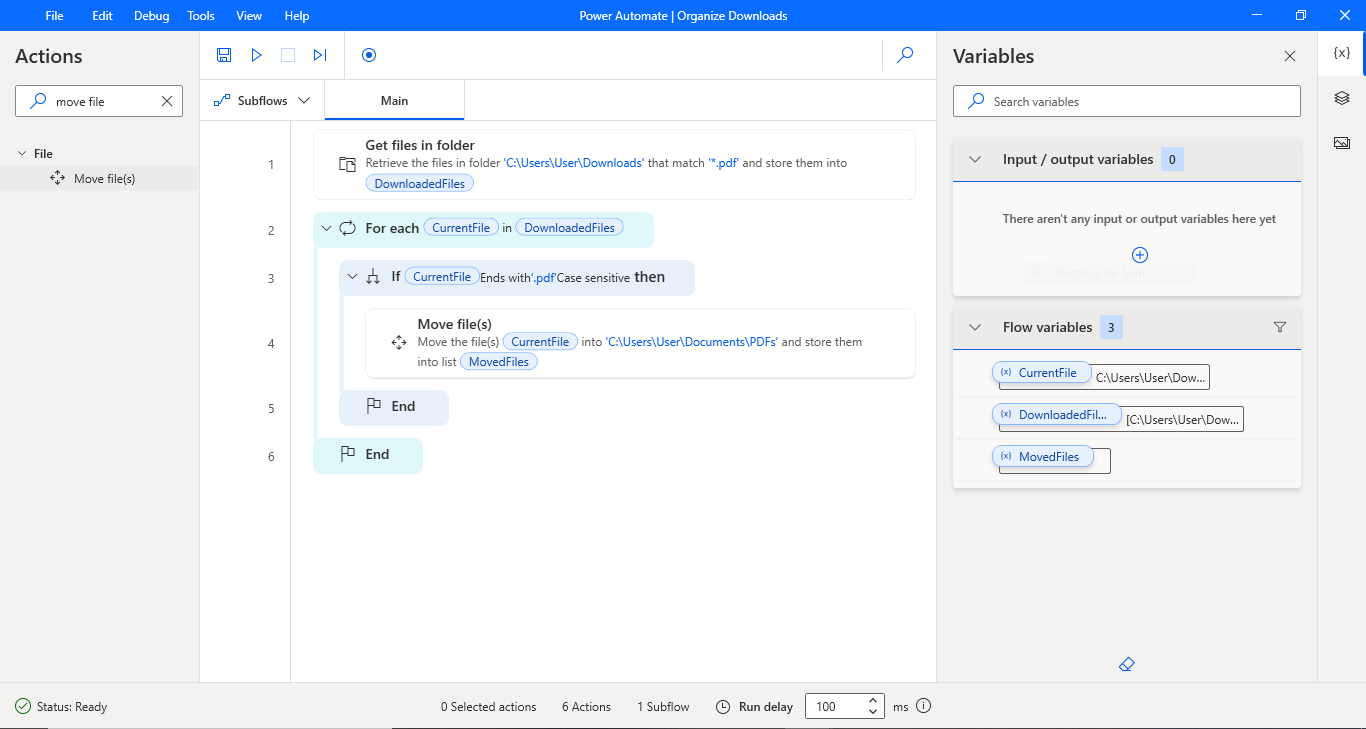Viewport: 1366px width, 729px height.
Task: Save the flow with the disk icon
Action: pos(224,55)
